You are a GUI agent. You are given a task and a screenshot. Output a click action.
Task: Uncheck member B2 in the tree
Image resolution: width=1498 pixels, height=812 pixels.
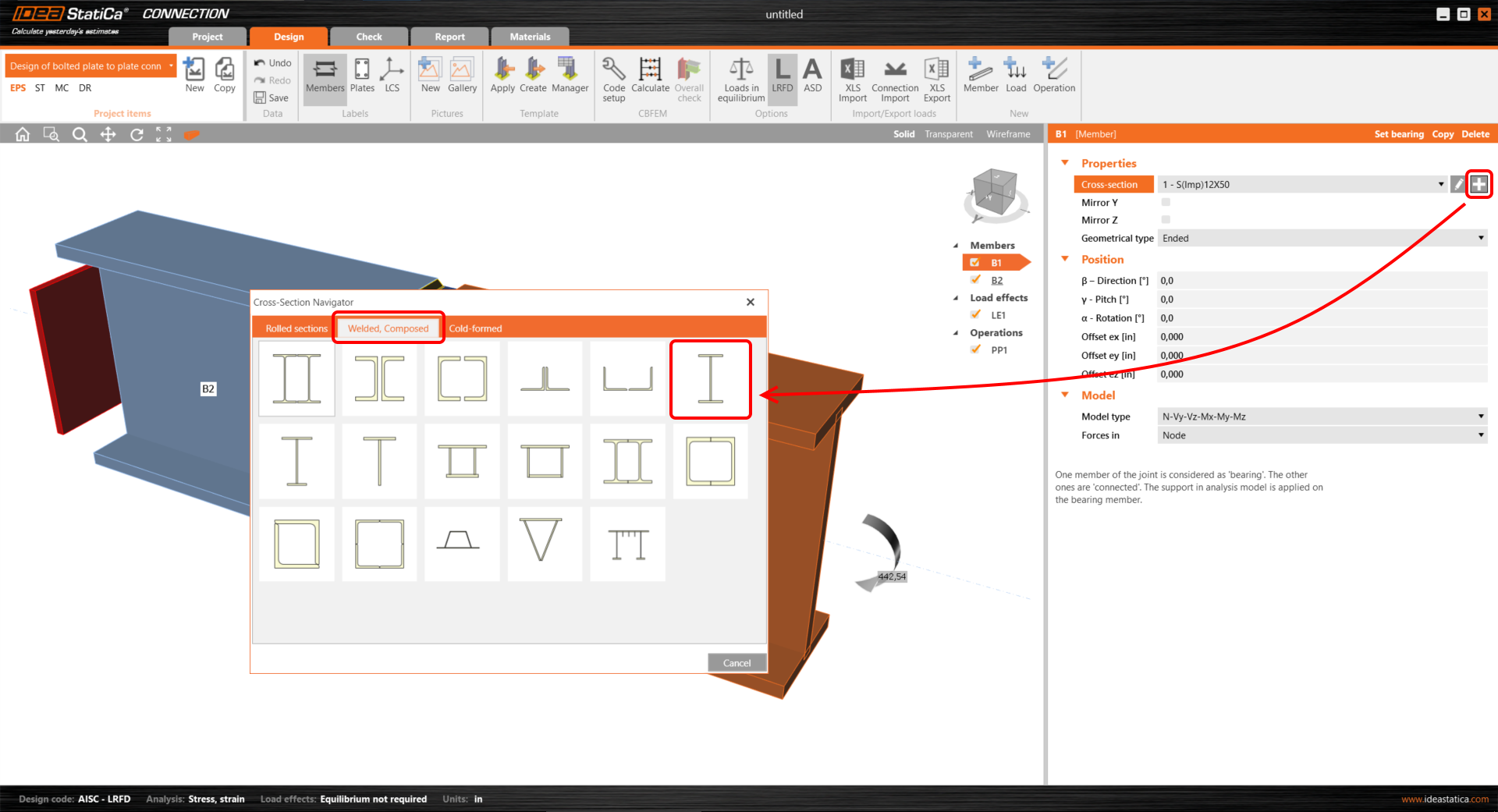pyautogui.click(x=975, y=280)
